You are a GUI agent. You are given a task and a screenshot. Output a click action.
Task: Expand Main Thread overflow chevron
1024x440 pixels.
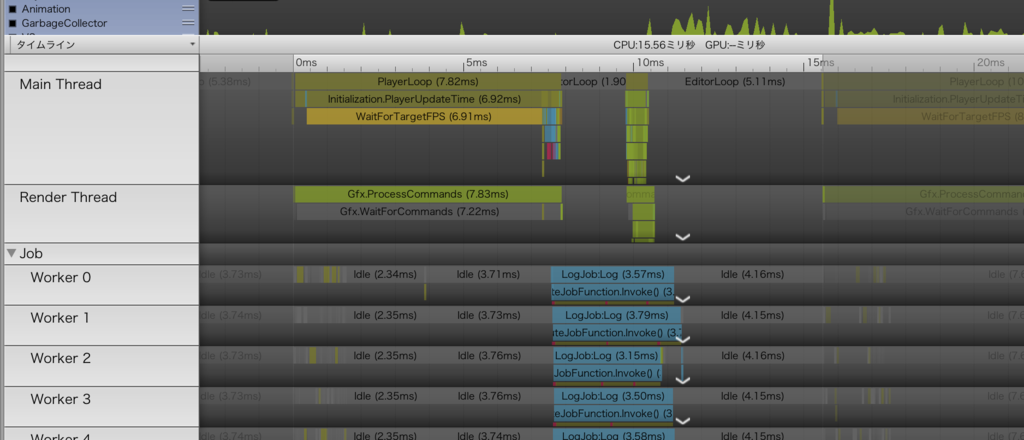pos(682,178)
